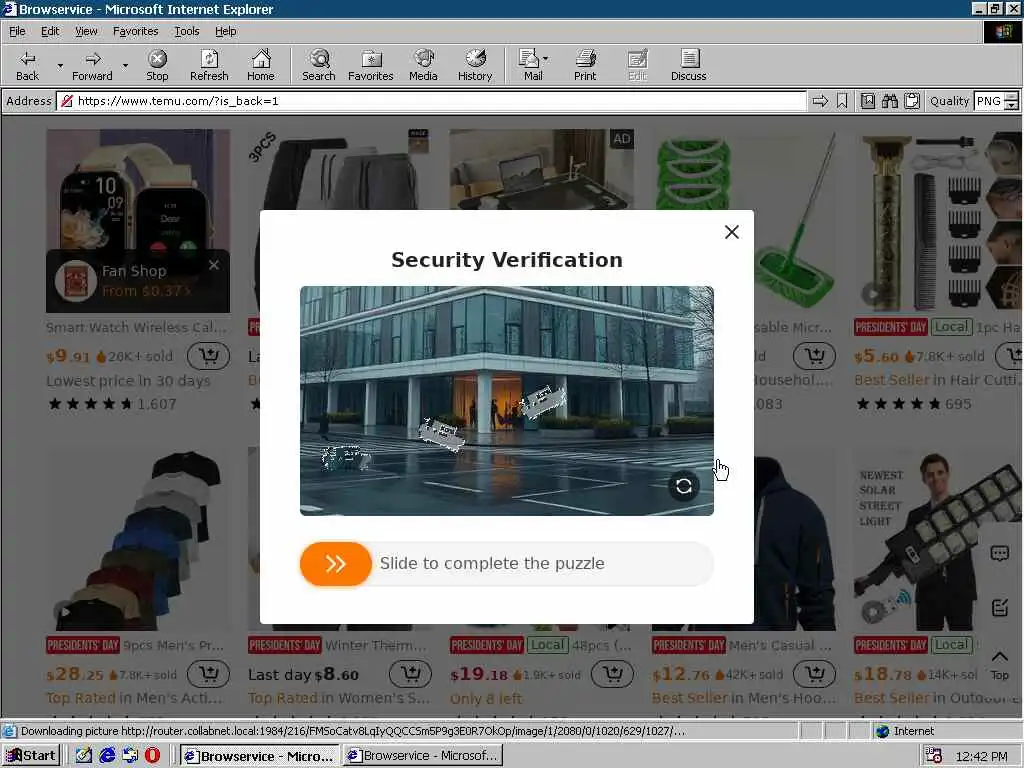
Task: Open Men's Casual hoodie product link
Action: click(x=780, y=645)
